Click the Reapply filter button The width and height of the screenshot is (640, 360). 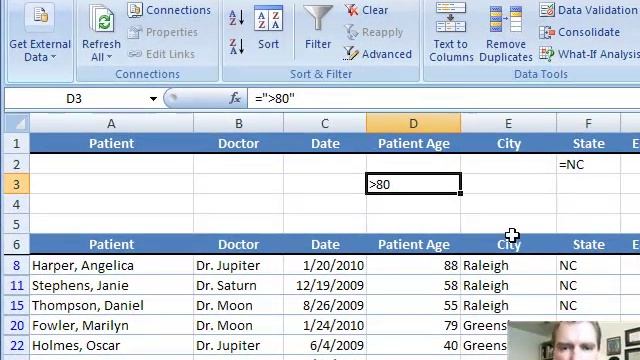[373, 32]
